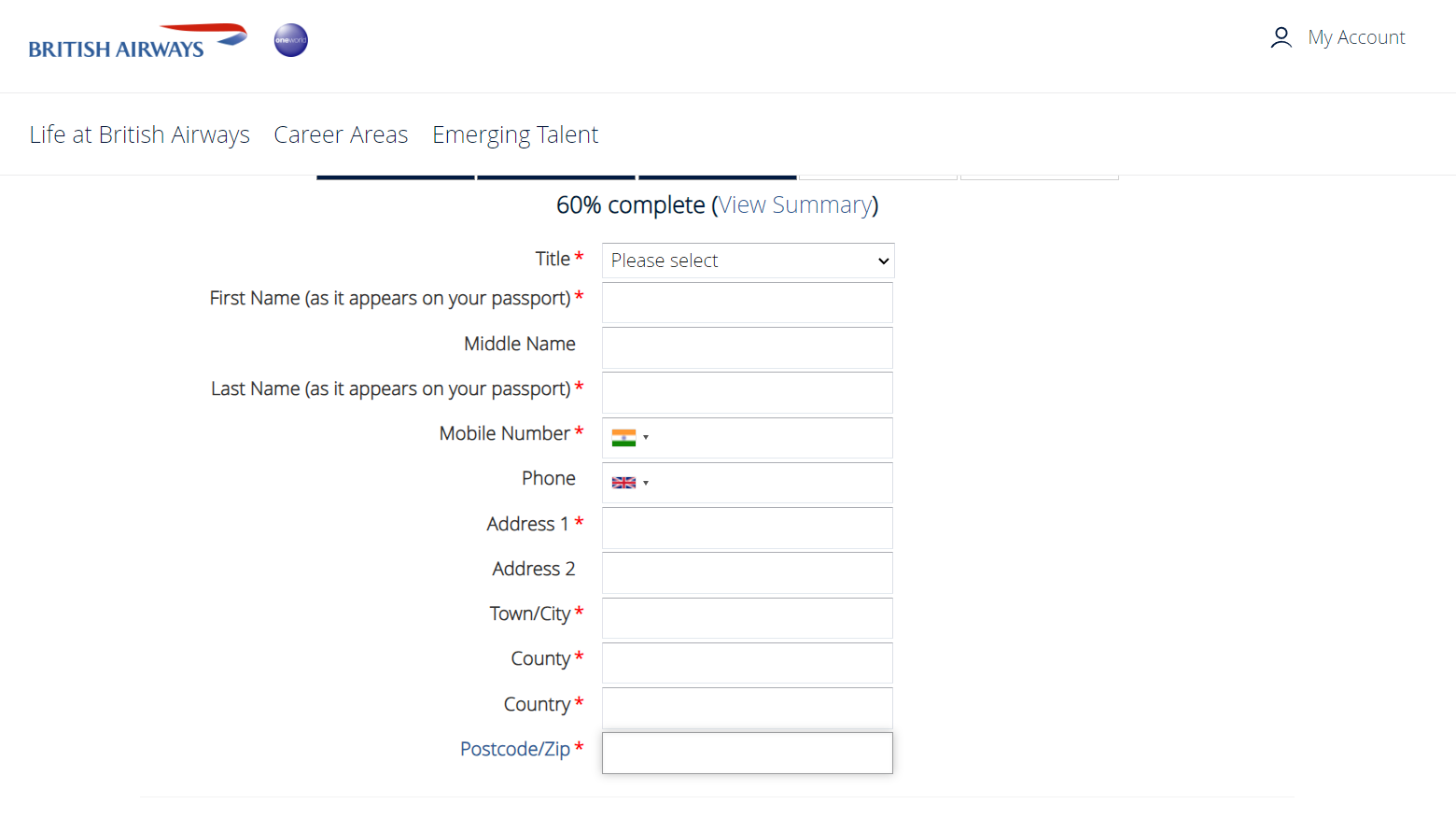Select the Town/City input box
This screenshot has width=1456, height=818.
coord(748,618)
